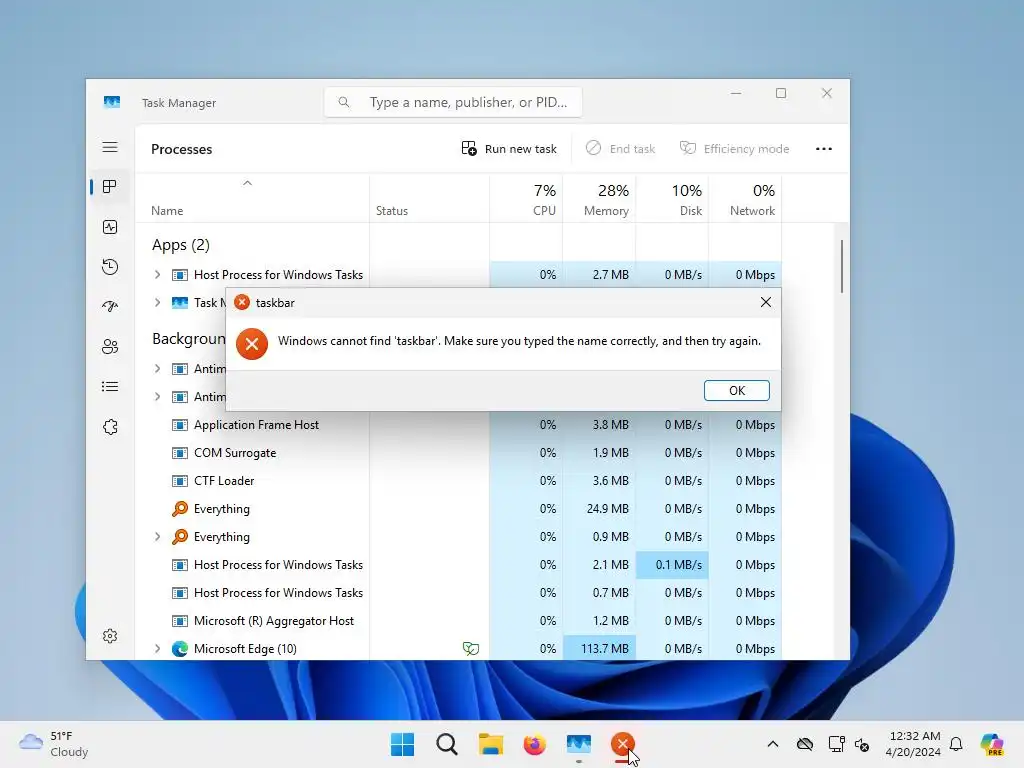Show hidden tray icons chevron

pos(773,744)
